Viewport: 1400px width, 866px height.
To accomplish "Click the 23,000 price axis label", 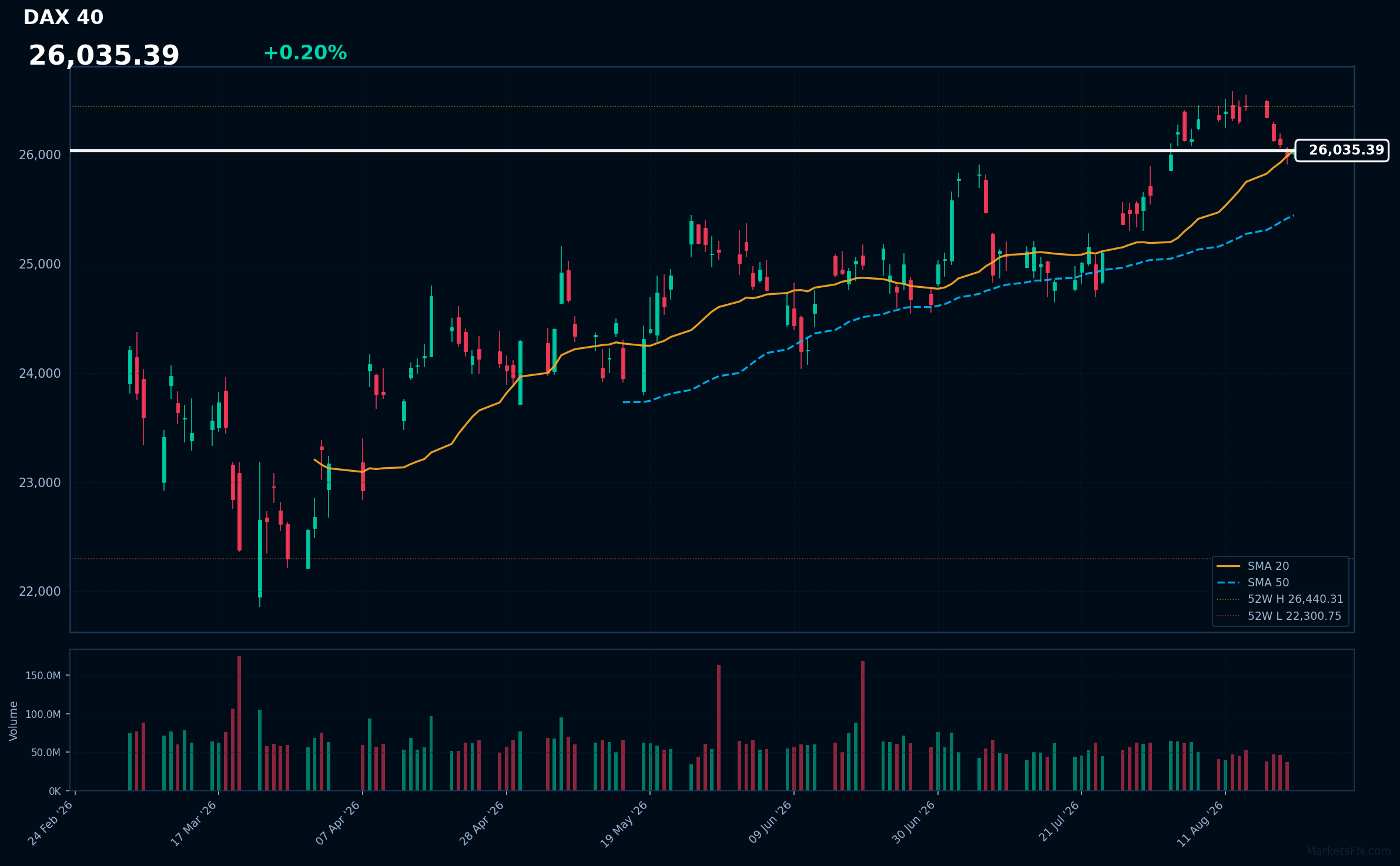I will pos(40,483).
